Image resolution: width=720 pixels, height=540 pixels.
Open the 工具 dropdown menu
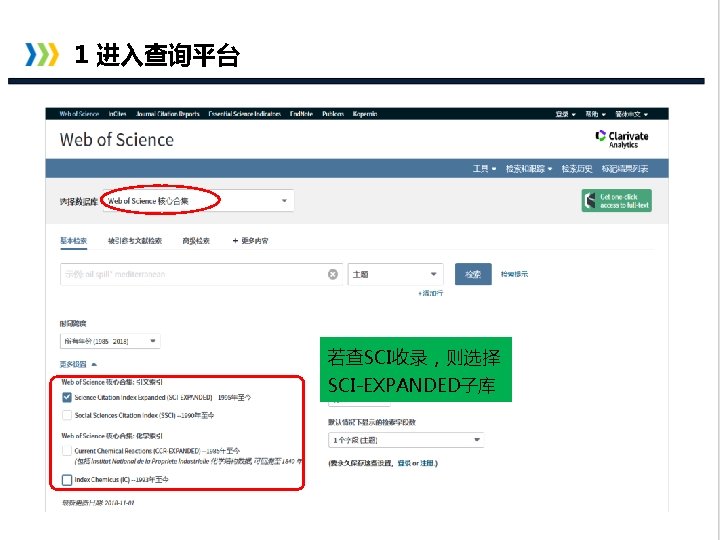click(484, 169)
